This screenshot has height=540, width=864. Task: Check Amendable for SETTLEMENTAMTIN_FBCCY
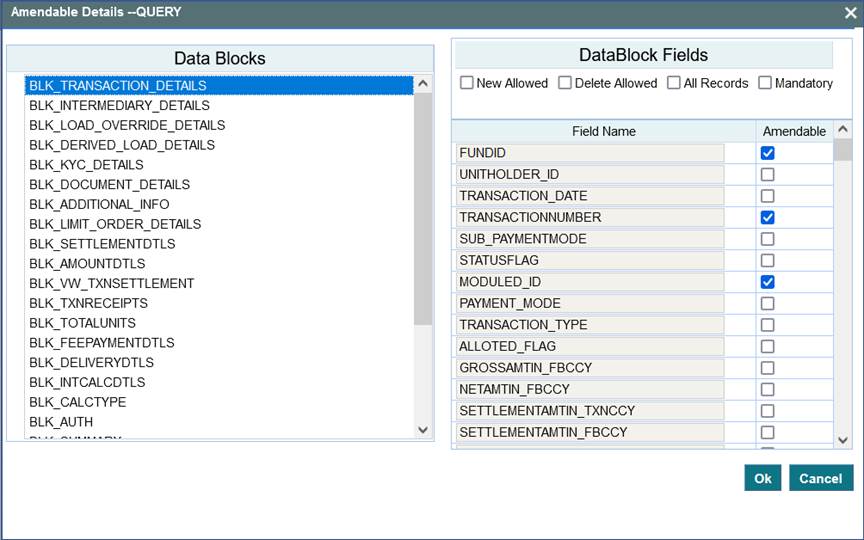click(x=768, y=433)
